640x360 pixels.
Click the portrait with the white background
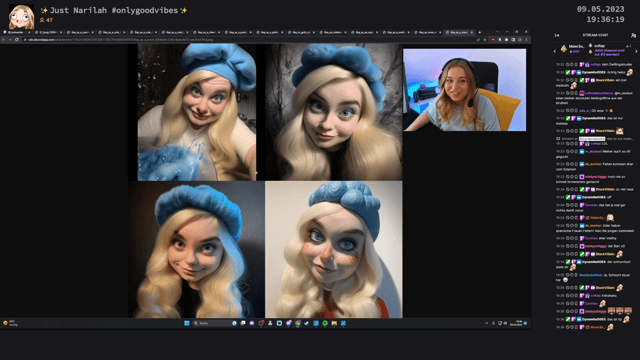pos(333,249)
